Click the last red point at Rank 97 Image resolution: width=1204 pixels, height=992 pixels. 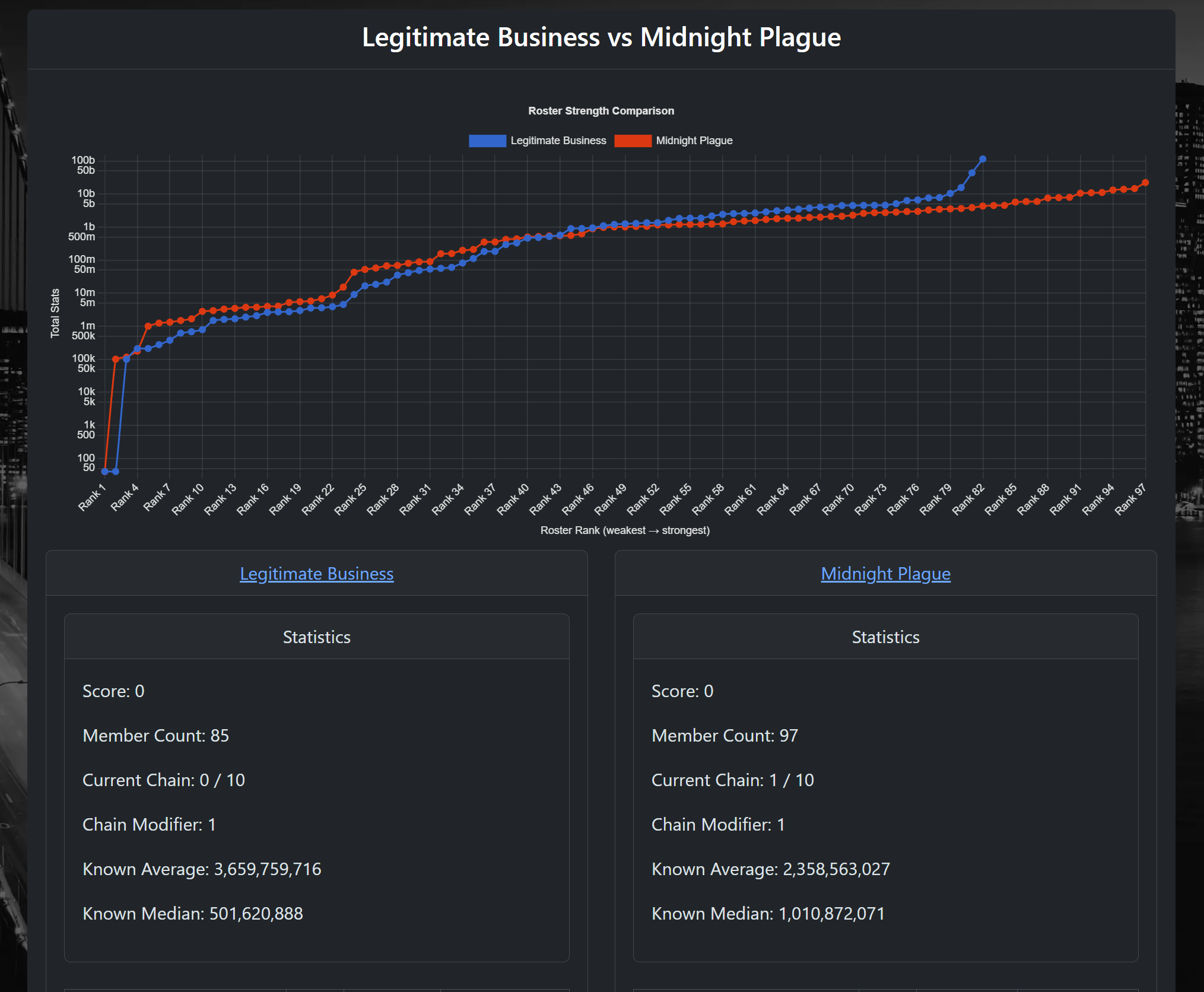[1145, 183]
